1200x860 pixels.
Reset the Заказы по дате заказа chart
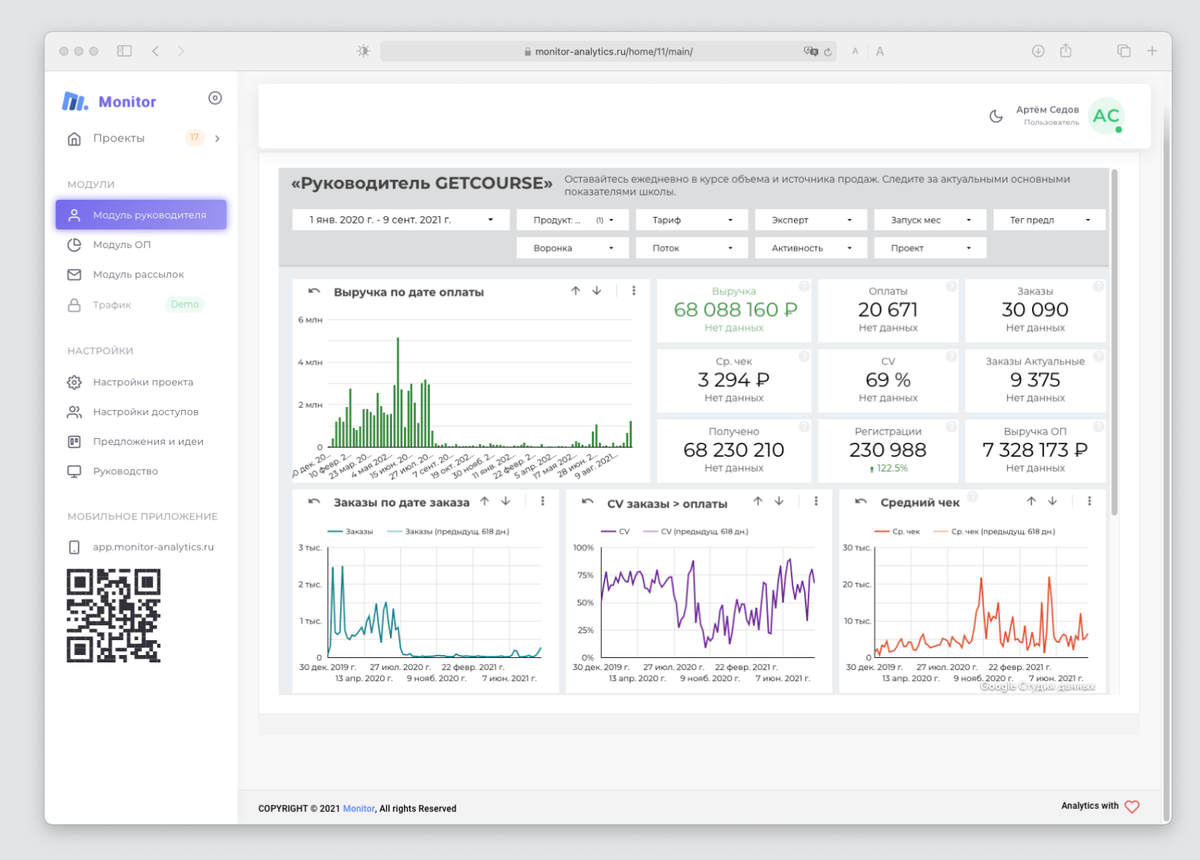coord(314,502)
